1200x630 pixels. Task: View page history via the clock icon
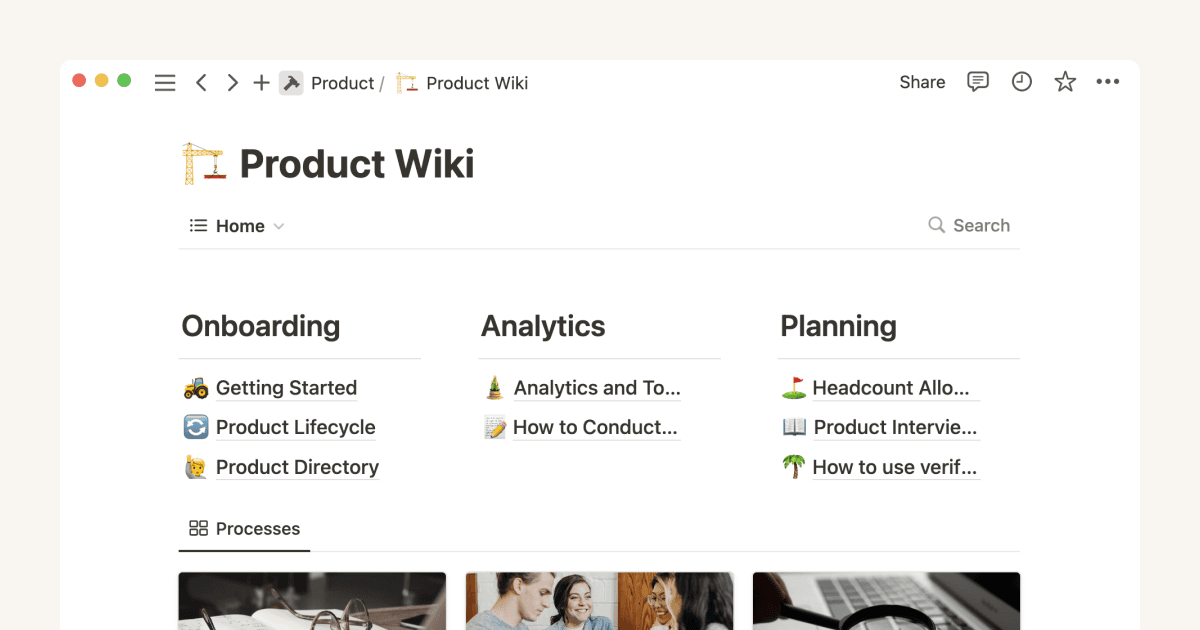click(1021, 82)
